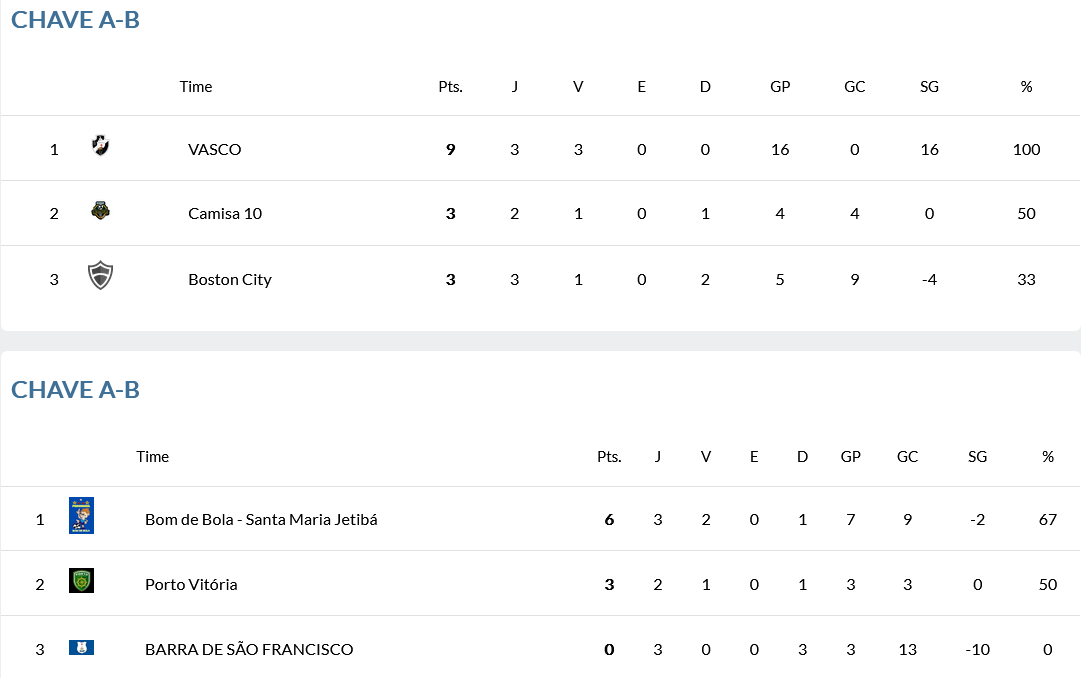The image size is (1081, 678).
Task: Click the Vasco team crest icon
Action: pos(100,147)
